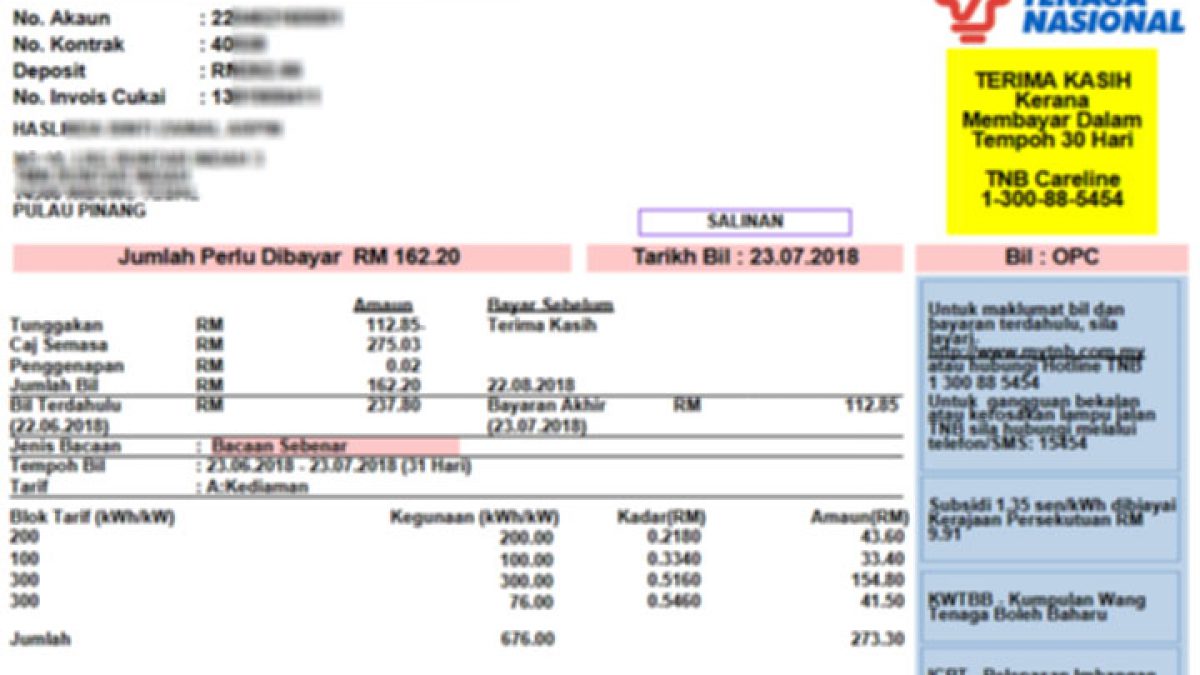Click the underlined Amaun column header
Screen dimensions: 1200x675
click(x=383, y=305)
